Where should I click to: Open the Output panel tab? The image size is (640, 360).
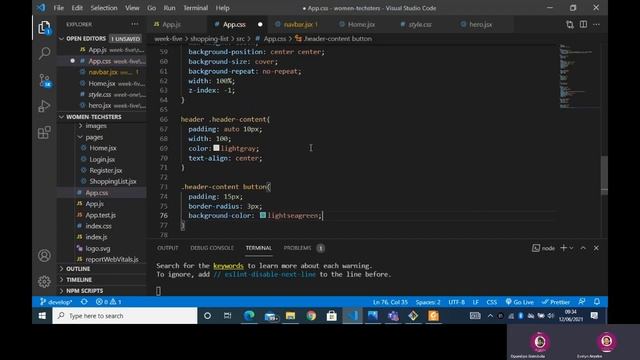tap(168, 248)
